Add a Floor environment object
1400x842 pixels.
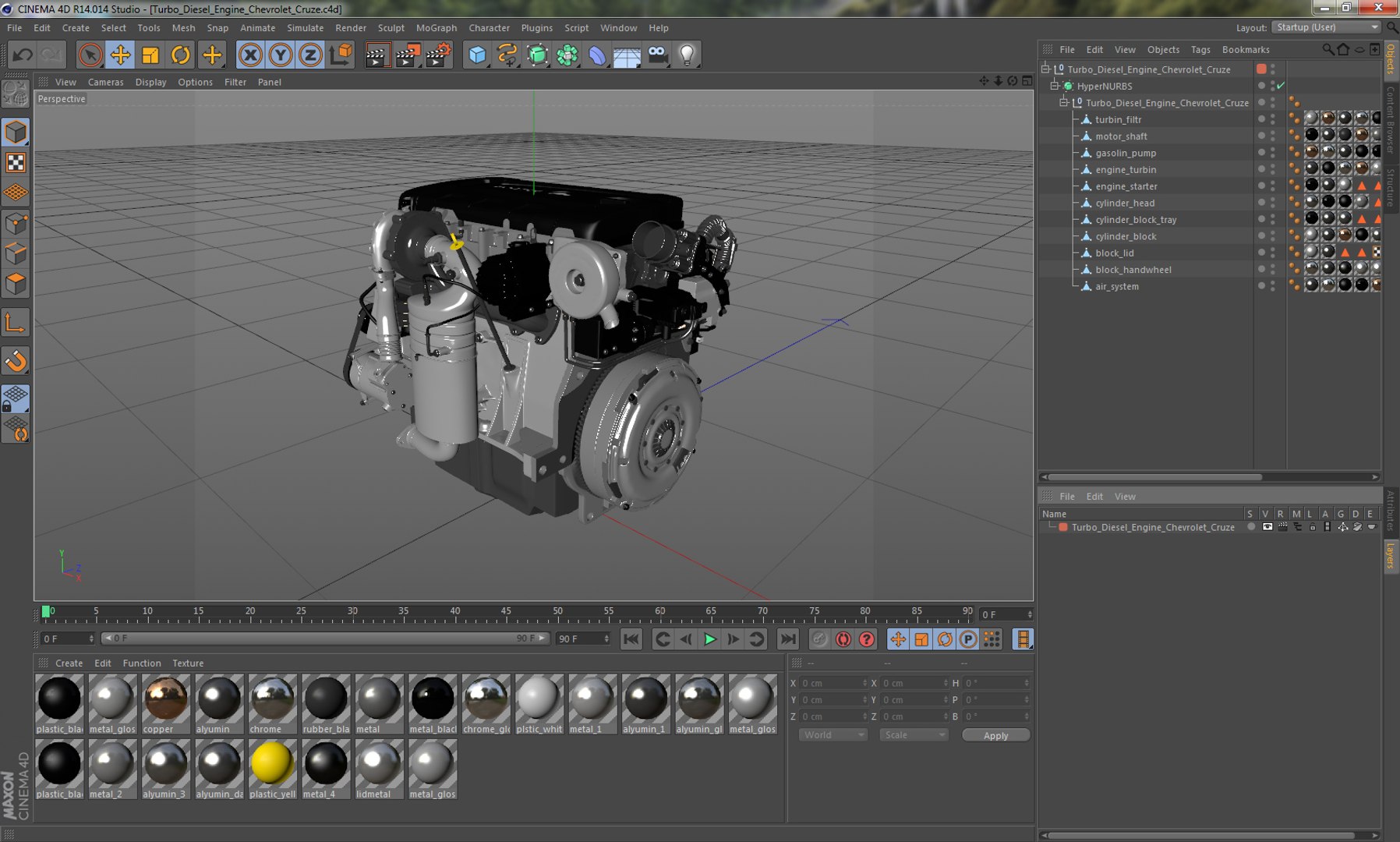627,55
